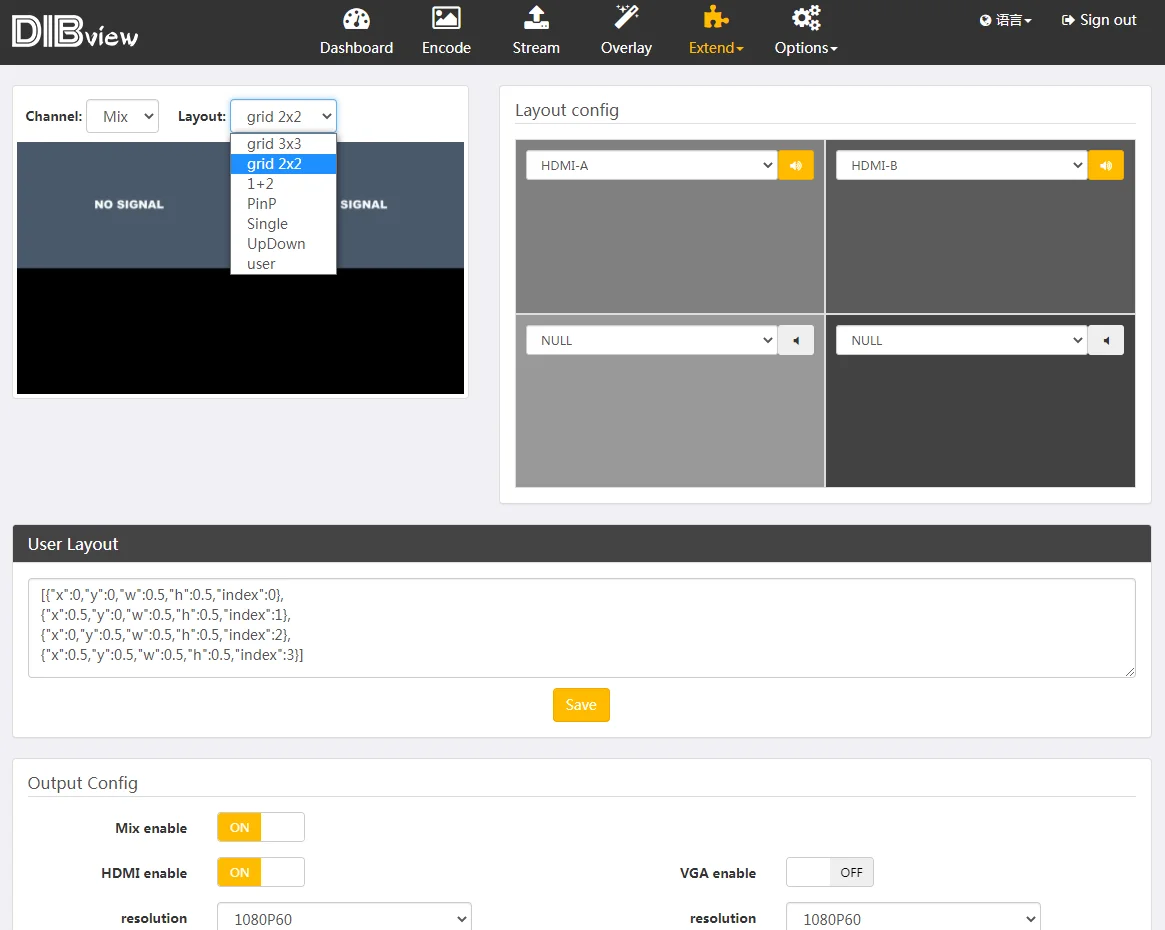Viewport: 1165px width, 930px height.
Task: Open the HDMI-A source dropdown
Action: point(652,166)
